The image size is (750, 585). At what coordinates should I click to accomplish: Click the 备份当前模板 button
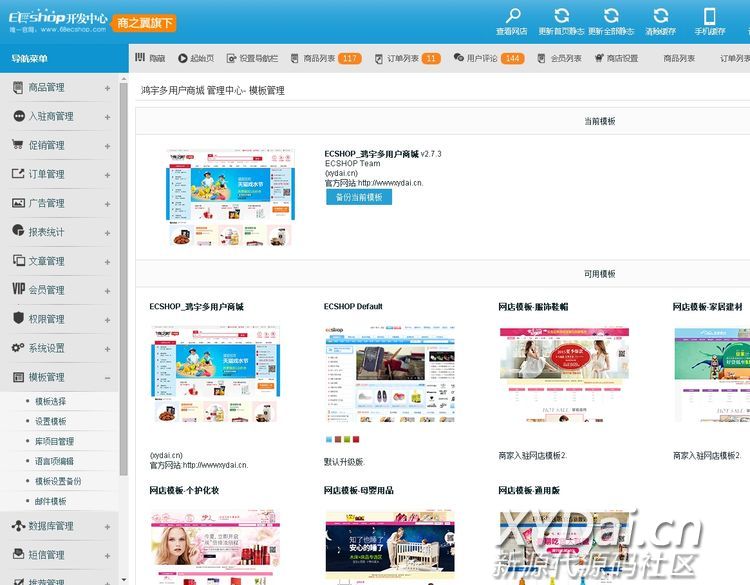click(x=359, y=197)
